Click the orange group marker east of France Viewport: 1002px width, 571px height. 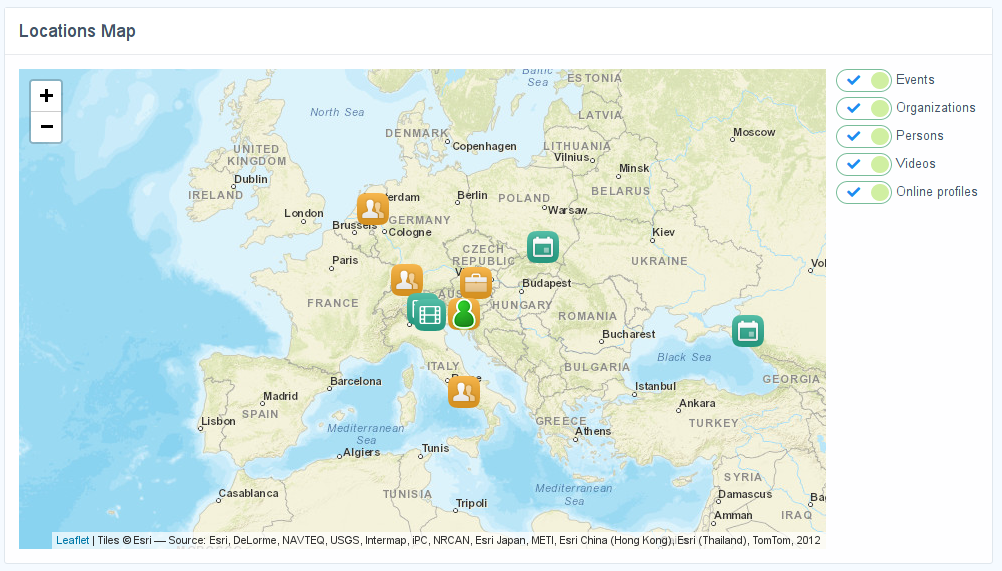[407, 280]
